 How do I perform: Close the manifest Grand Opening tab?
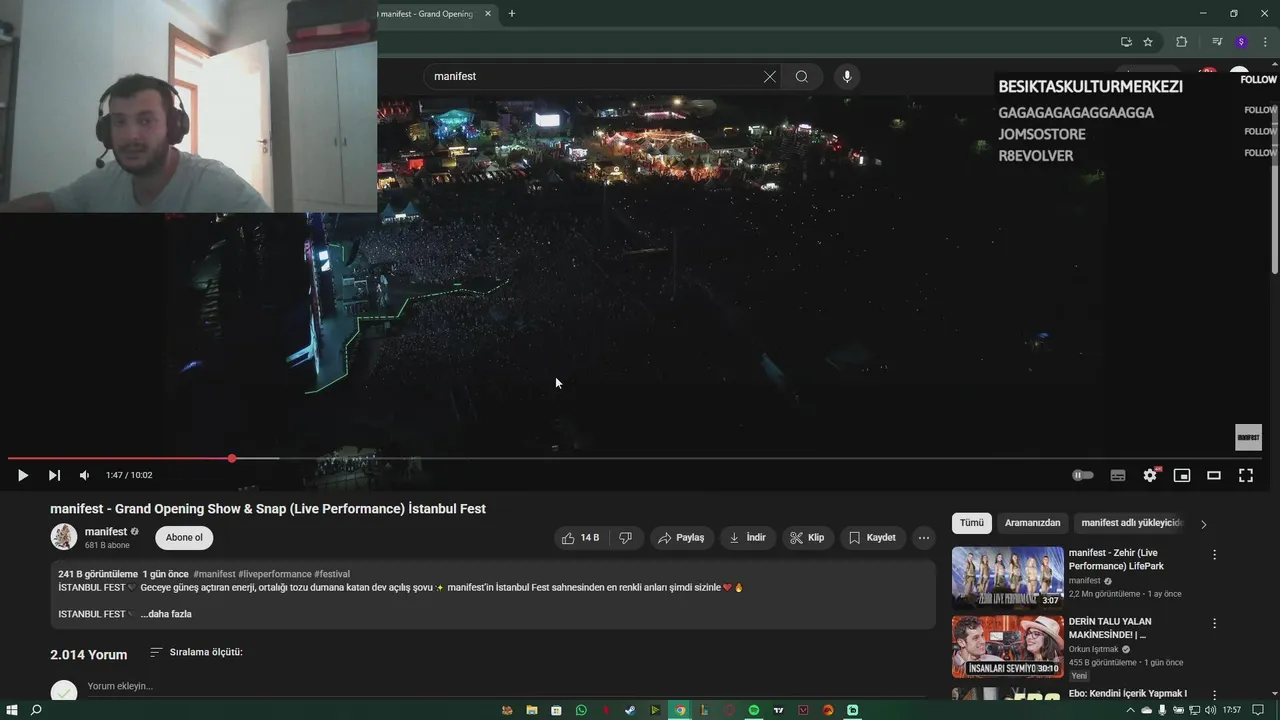(488, 14)
